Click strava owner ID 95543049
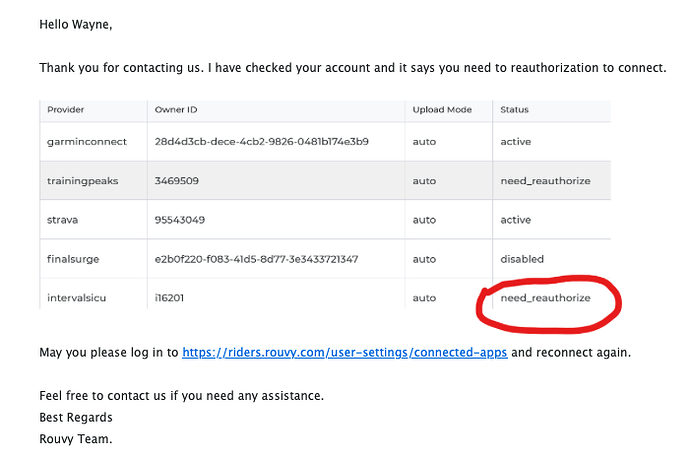Viewport: 690px width, 458px height. [x=180, y=220]
